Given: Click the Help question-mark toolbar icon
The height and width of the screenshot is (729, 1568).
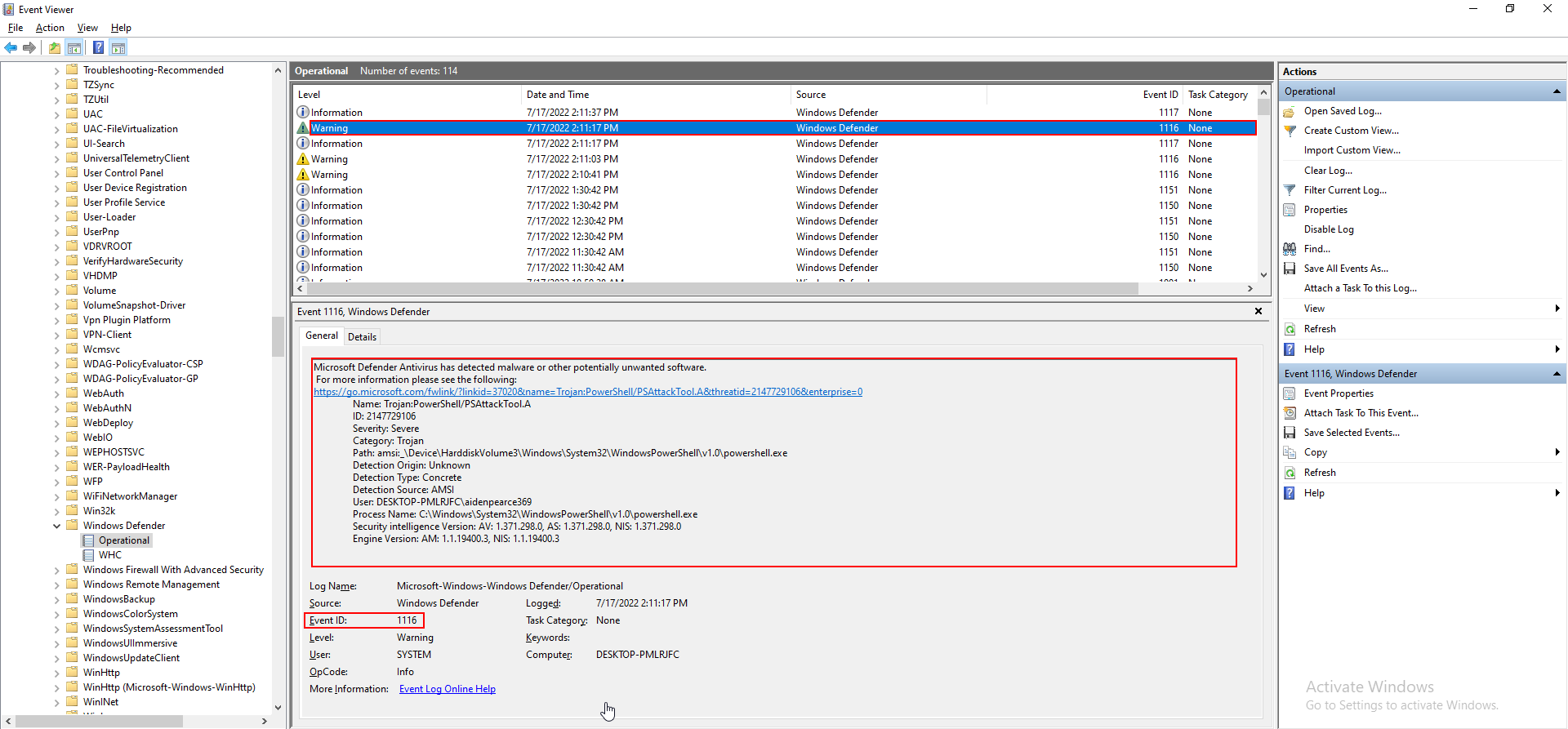Looking at the screenshot, I should tap(98, 47).
